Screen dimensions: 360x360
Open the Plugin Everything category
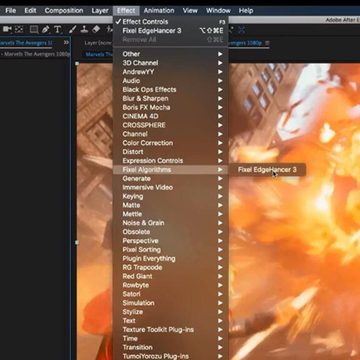pos(170,259)
